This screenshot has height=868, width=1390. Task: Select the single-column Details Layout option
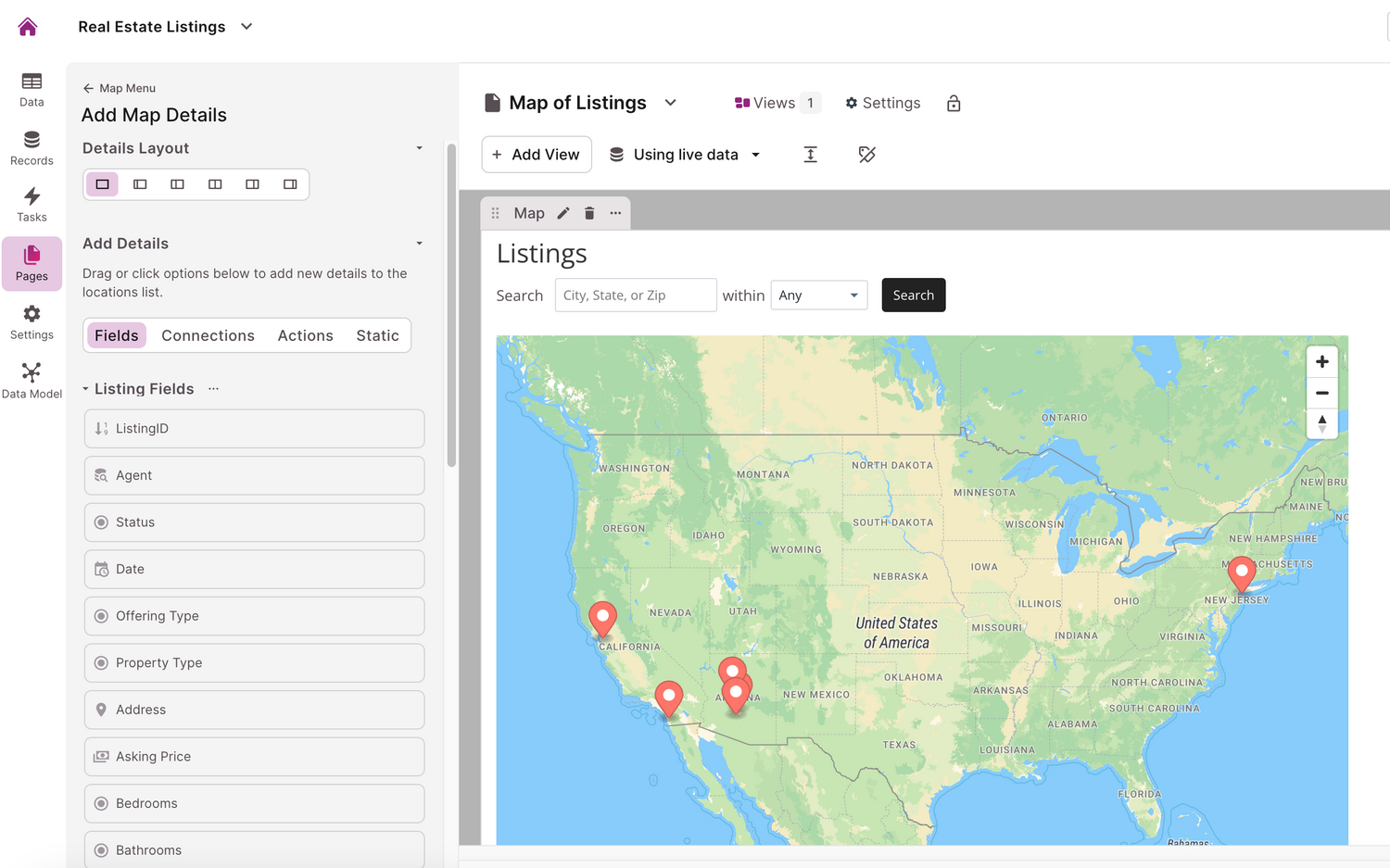click(102, 183)
